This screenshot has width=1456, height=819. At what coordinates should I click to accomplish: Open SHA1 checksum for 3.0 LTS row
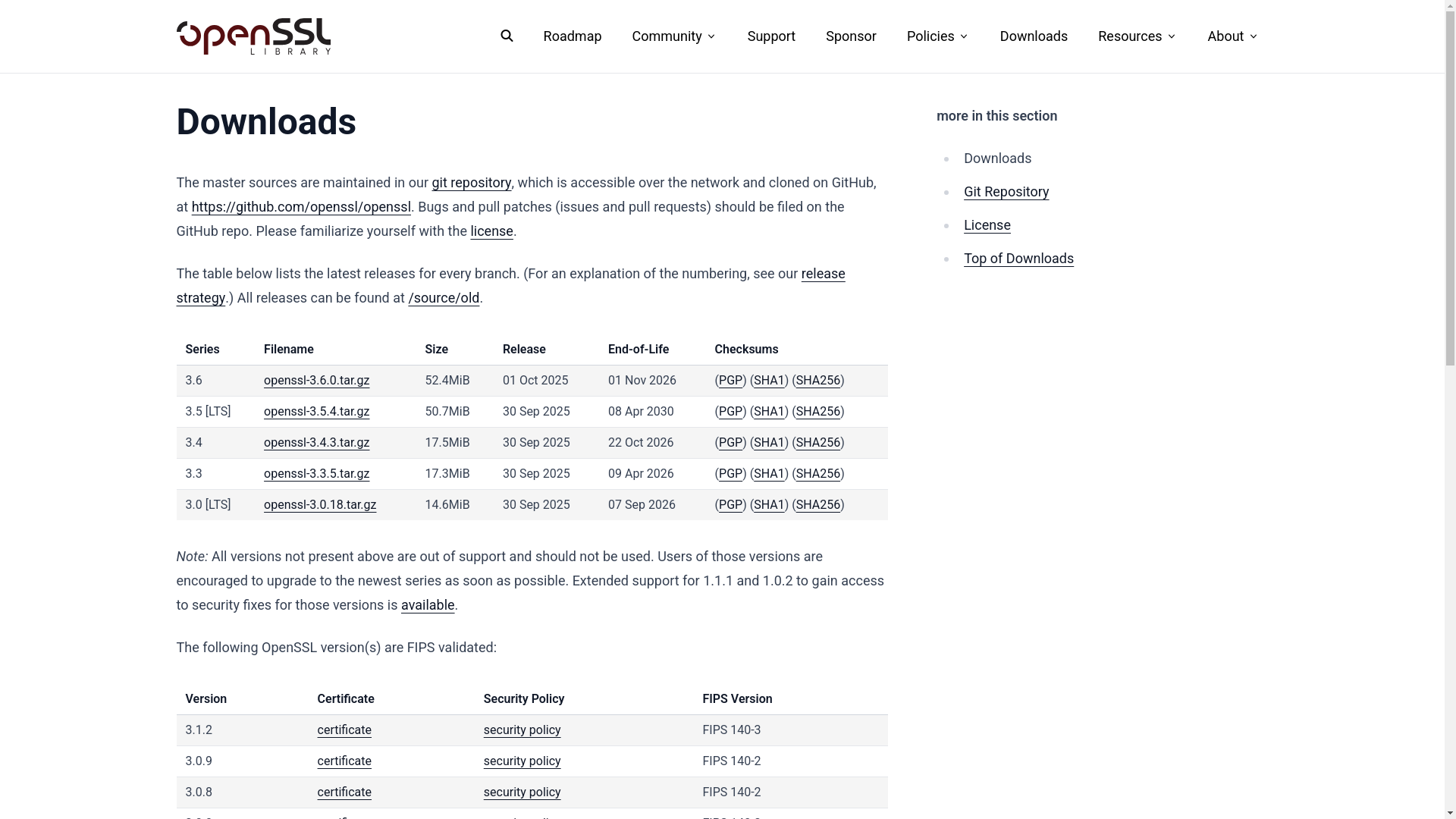pyautogui.click(x=769, y=505)
